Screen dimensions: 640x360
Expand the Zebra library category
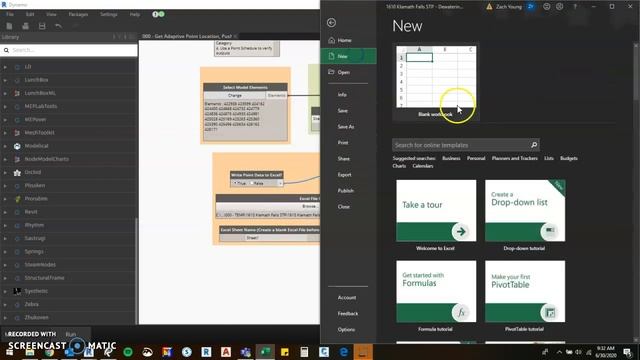[5, 304]
